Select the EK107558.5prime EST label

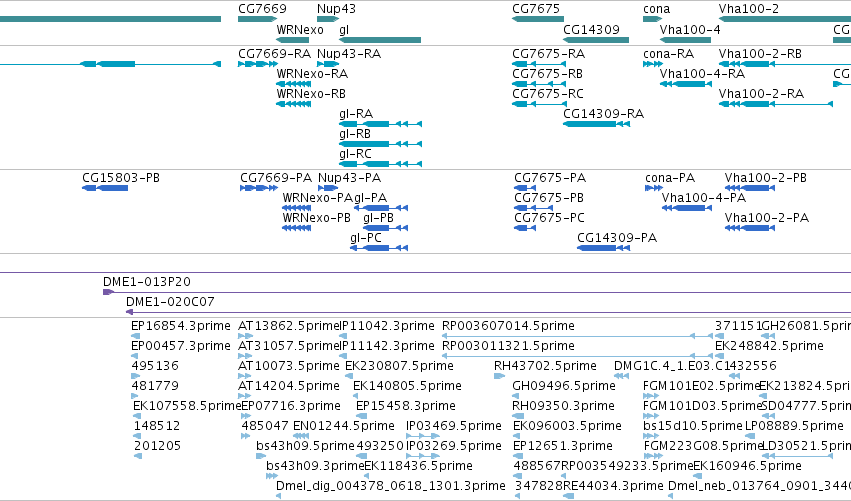(186, 407)
